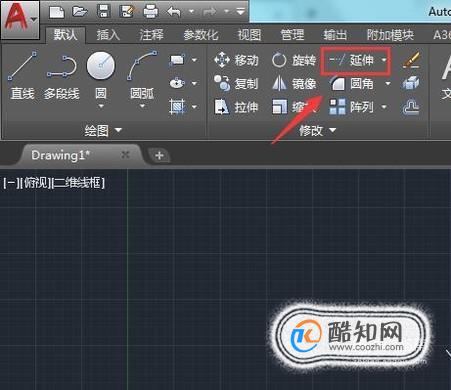Open the Extend (延伸) dropdown arrow
This screenshot has height=390, width=451.
pyautogui.click(x=384, y=60)
